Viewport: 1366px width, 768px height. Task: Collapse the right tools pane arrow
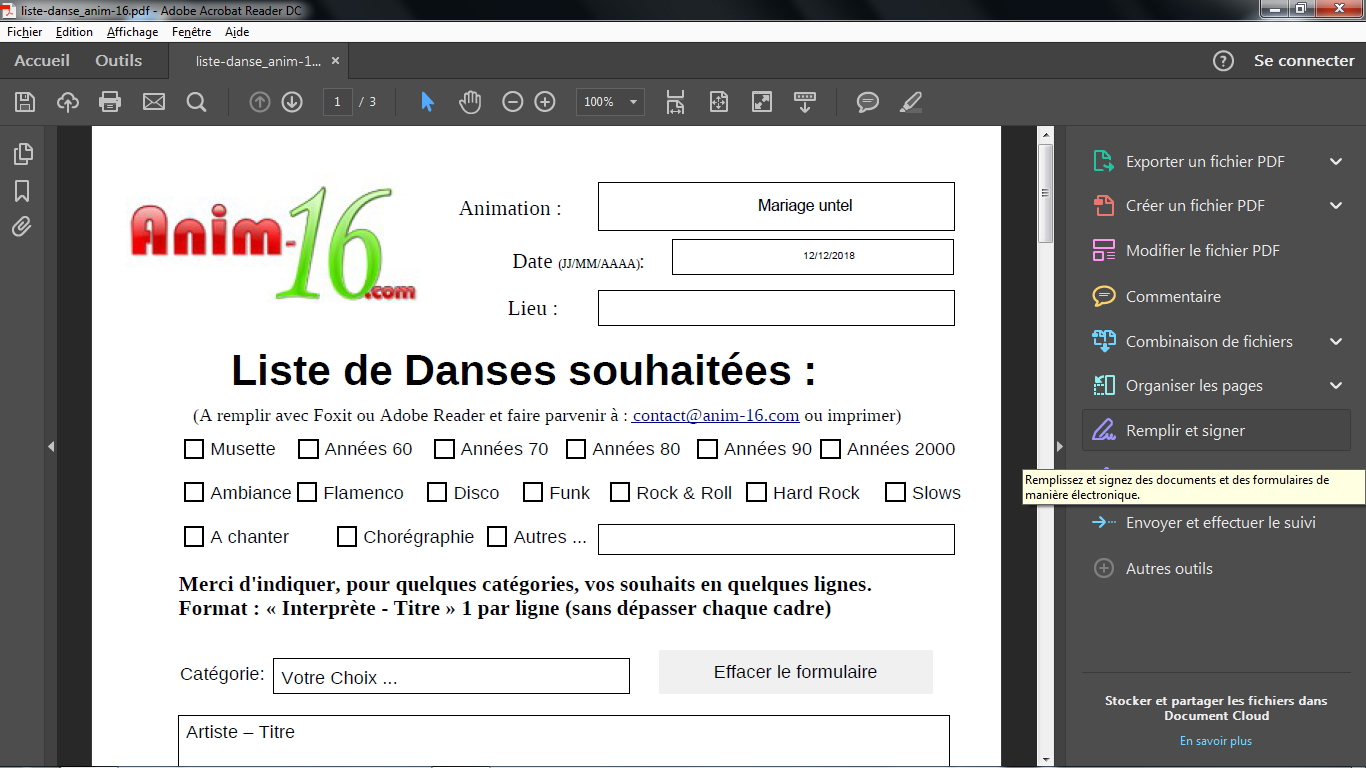coord(1060,447)
